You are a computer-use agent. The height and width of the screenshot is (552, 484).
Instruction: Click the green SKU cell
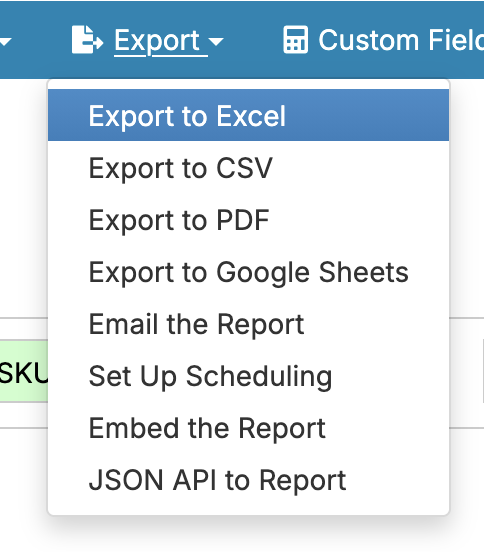coord(24,371)
